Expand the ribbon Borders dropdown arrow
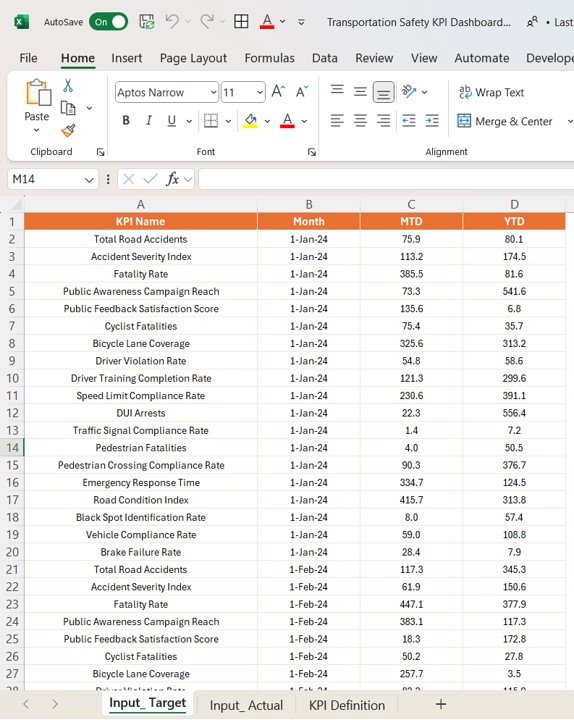The width and height of the screenshot is (574, 720). (x=228, y=121)
